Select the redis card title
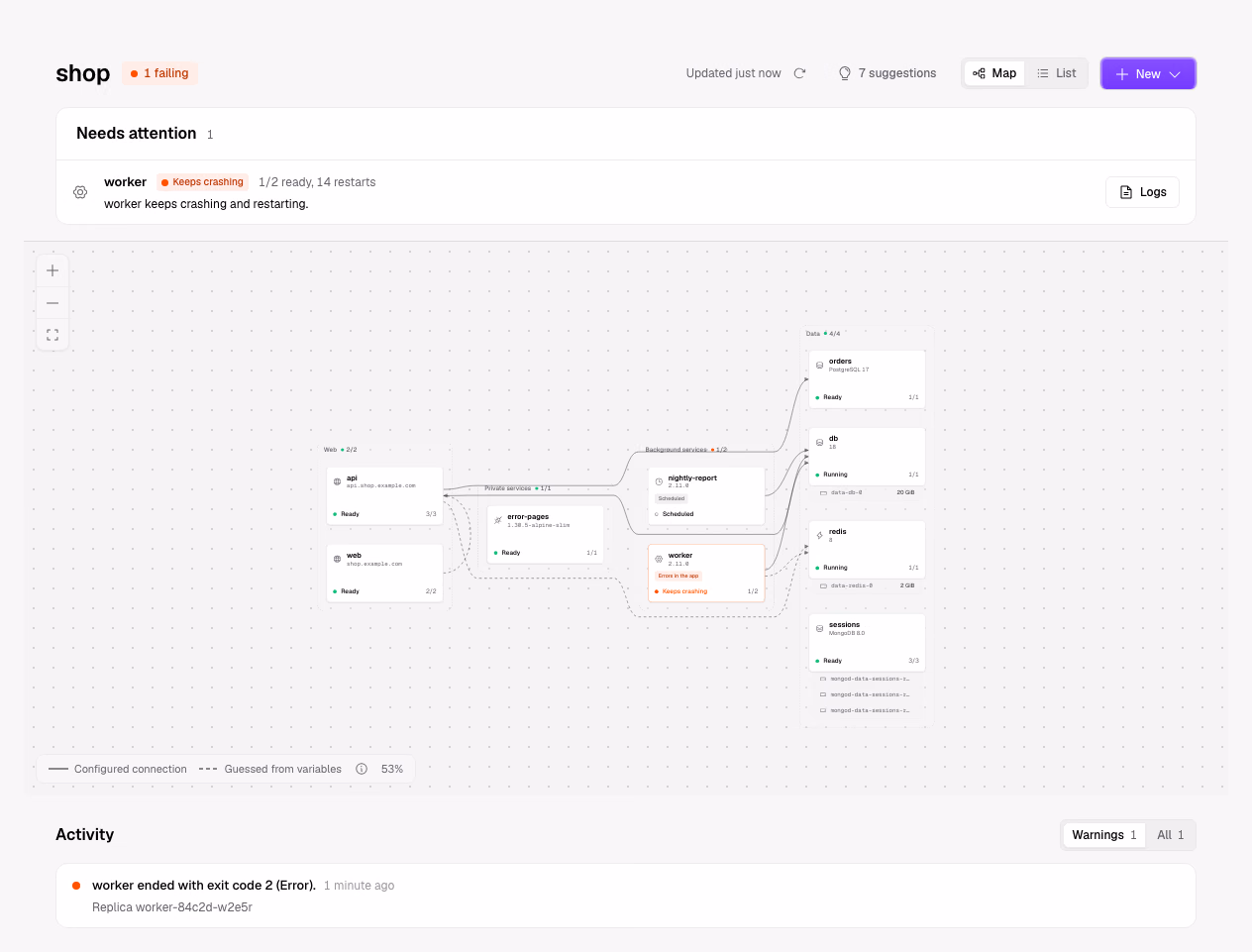The width and height of the screenshot is (1252, 952). coord(838,531)
